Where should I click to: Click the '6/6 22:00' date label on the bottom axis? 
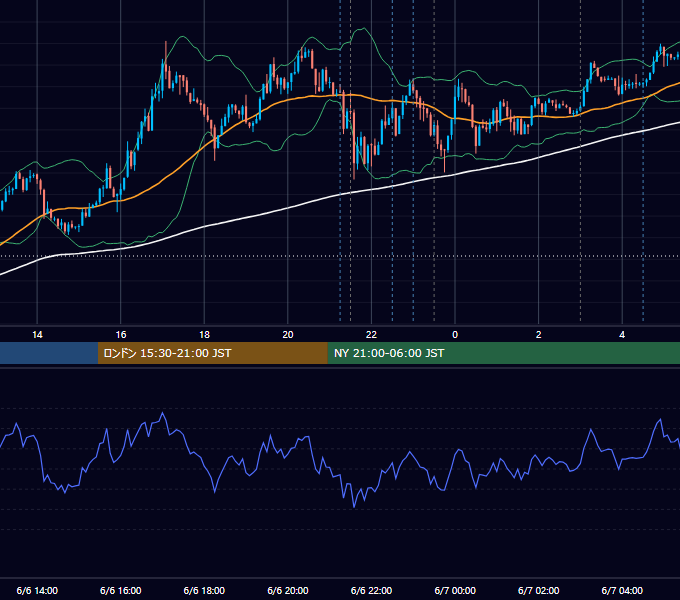coord(371,590)
